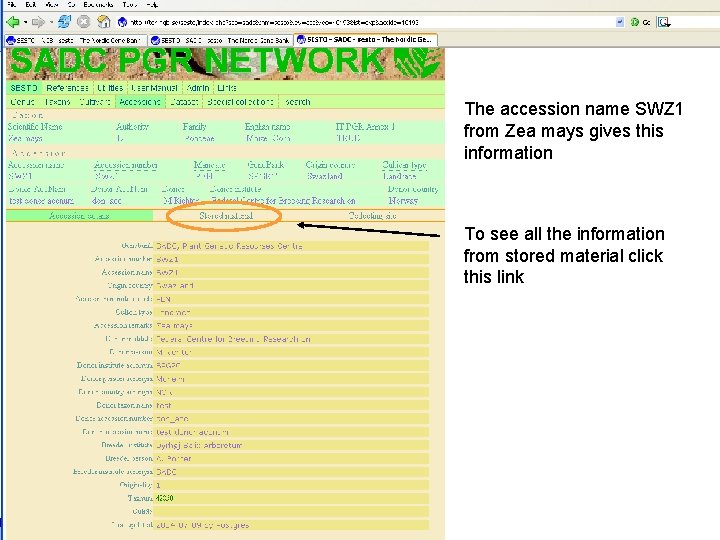Click the English name value Maize, Corn
Screen dimensions: 720x540
click(268, 138)
